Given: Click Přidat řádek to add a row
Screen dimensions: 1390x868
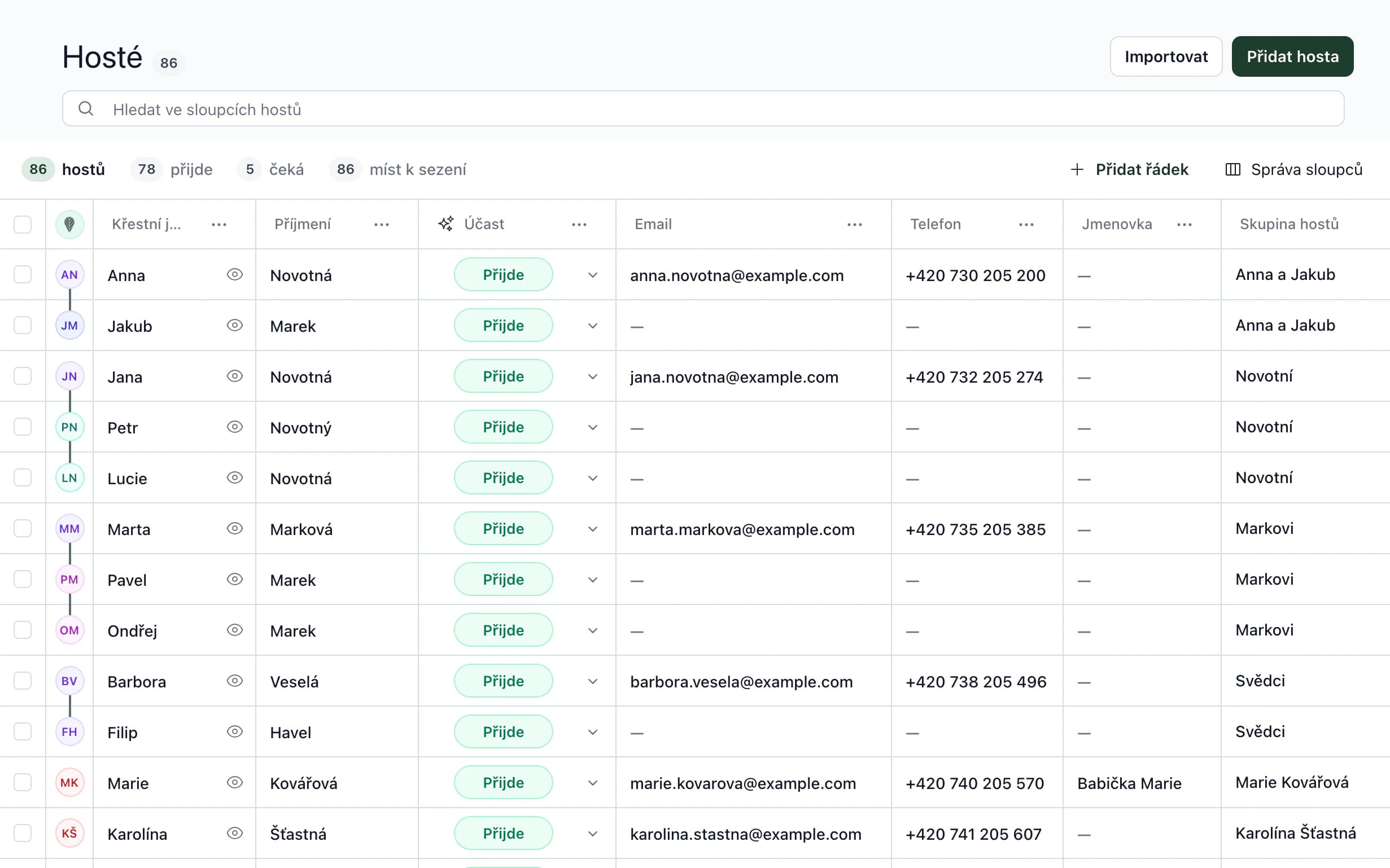Looking at the screenshot, I should coord(1129,169).
